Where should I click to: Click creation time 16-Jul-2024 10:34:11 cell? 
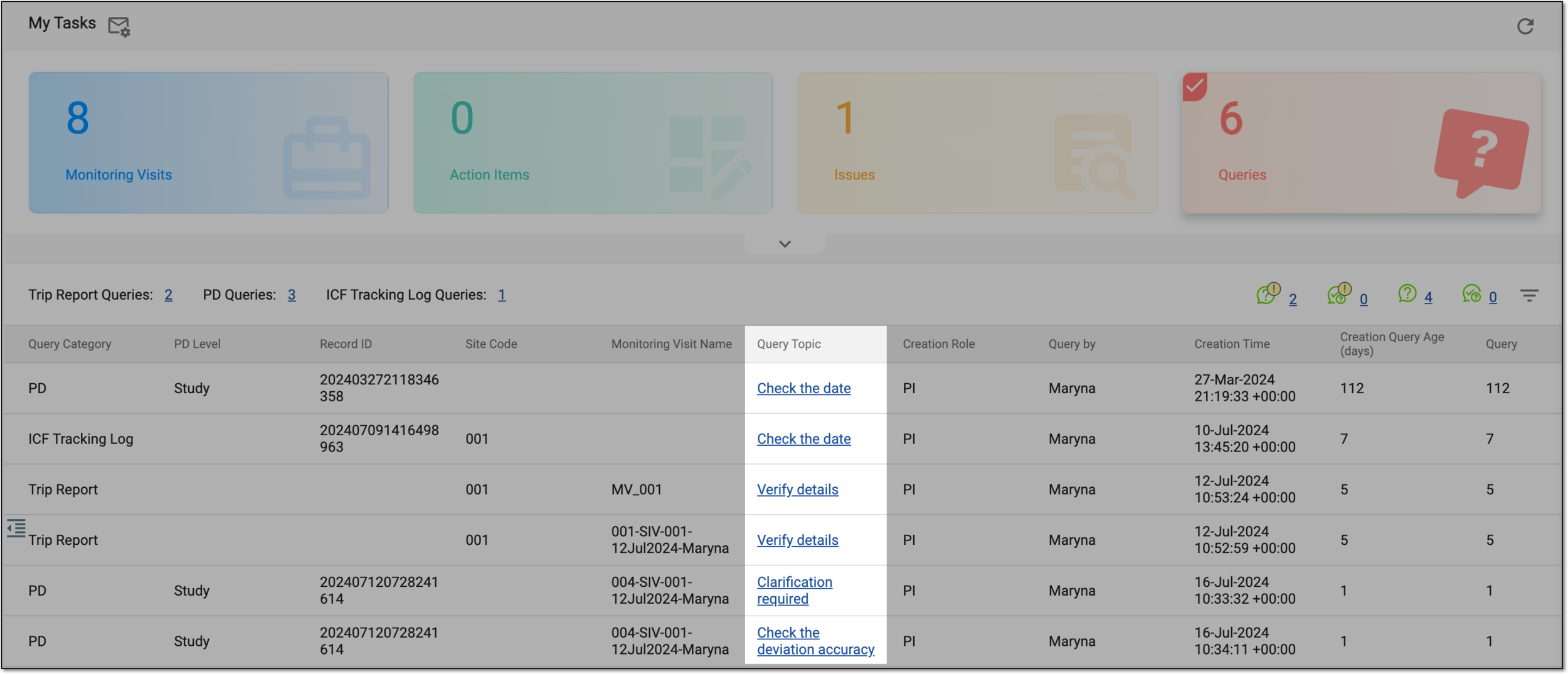[1244, 641]
